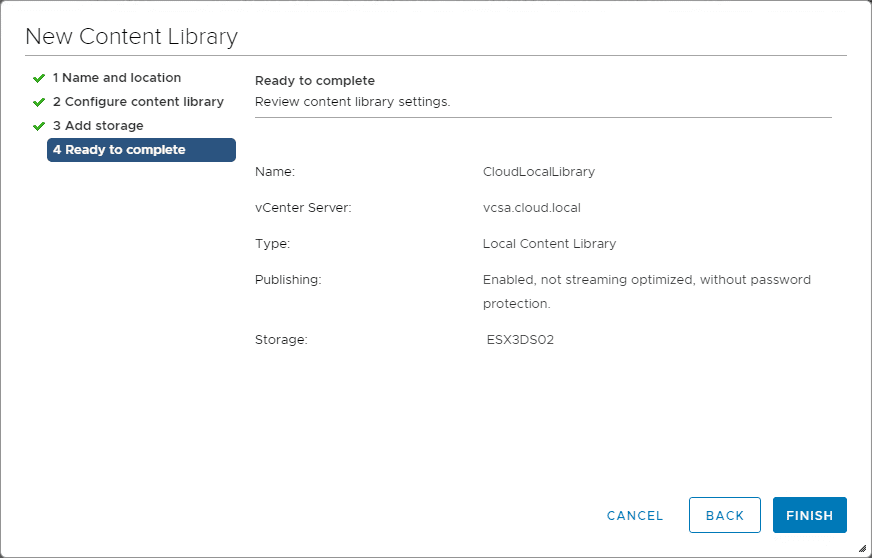
Task: Cancel the New Content Library wizard
Action: (635, 516)
